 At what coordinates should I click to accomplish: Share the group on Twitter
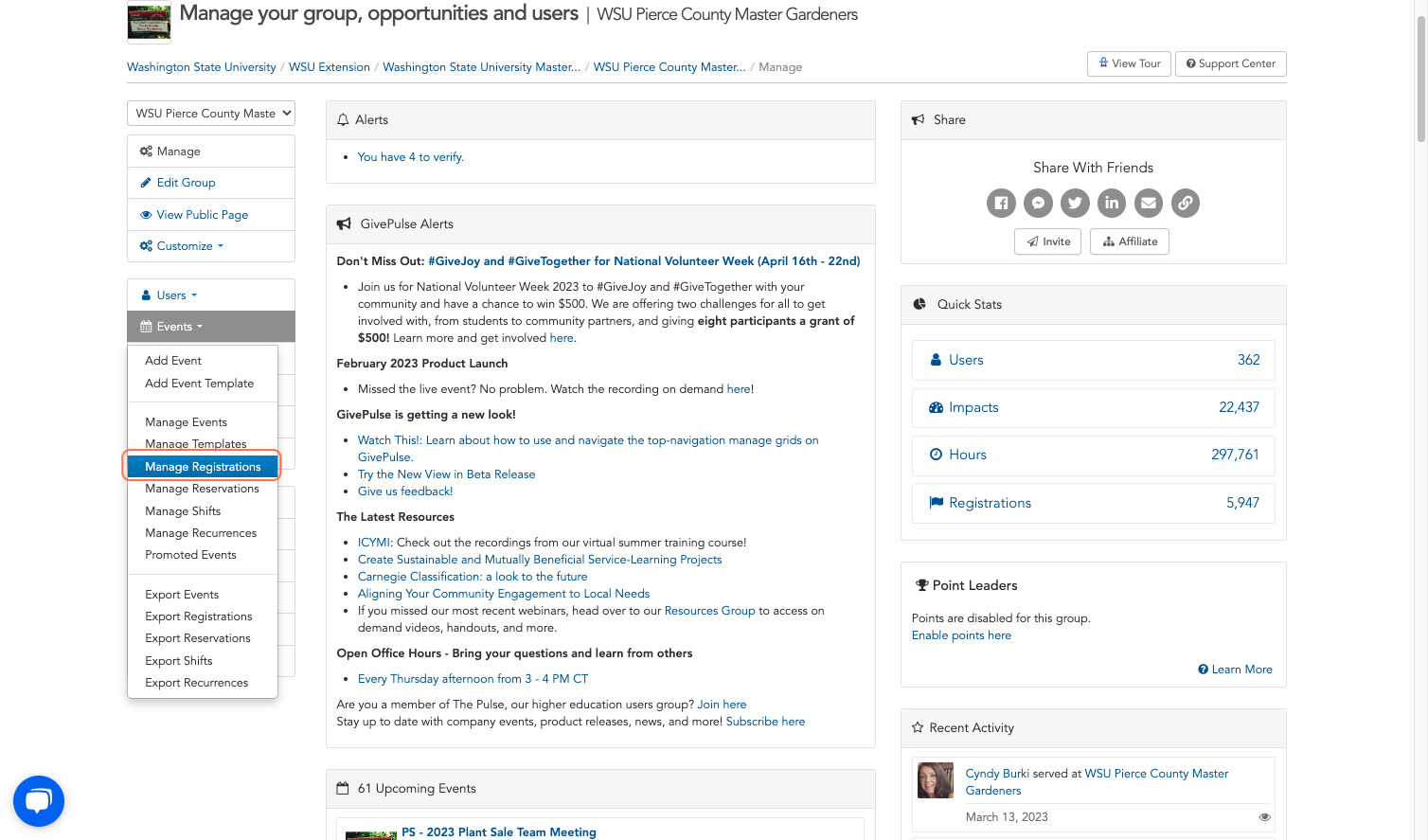click(1075, 203)
